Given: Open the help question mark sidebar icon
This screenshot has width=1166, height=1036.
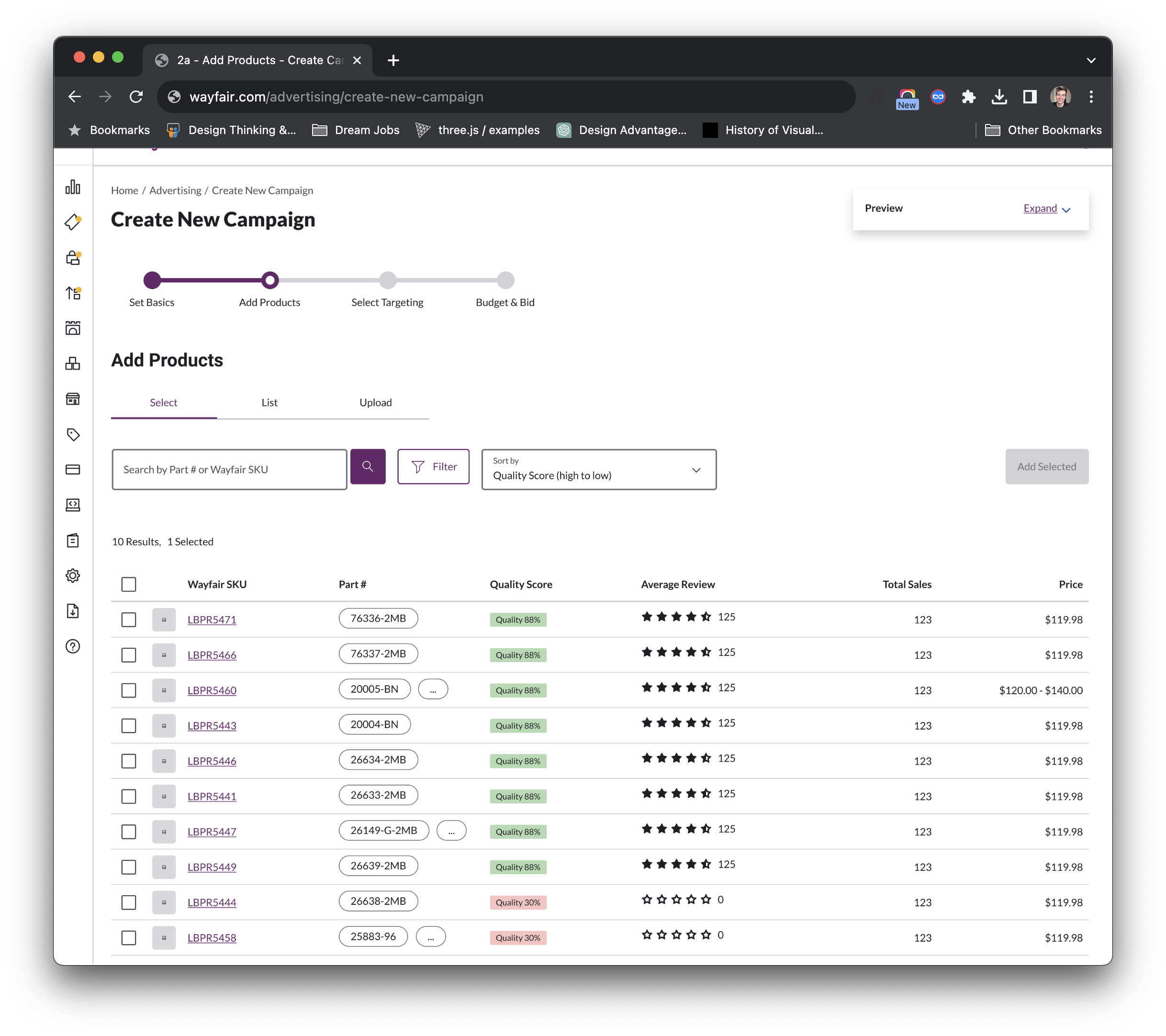Looking at the screenshot, I should pos(73,646).
